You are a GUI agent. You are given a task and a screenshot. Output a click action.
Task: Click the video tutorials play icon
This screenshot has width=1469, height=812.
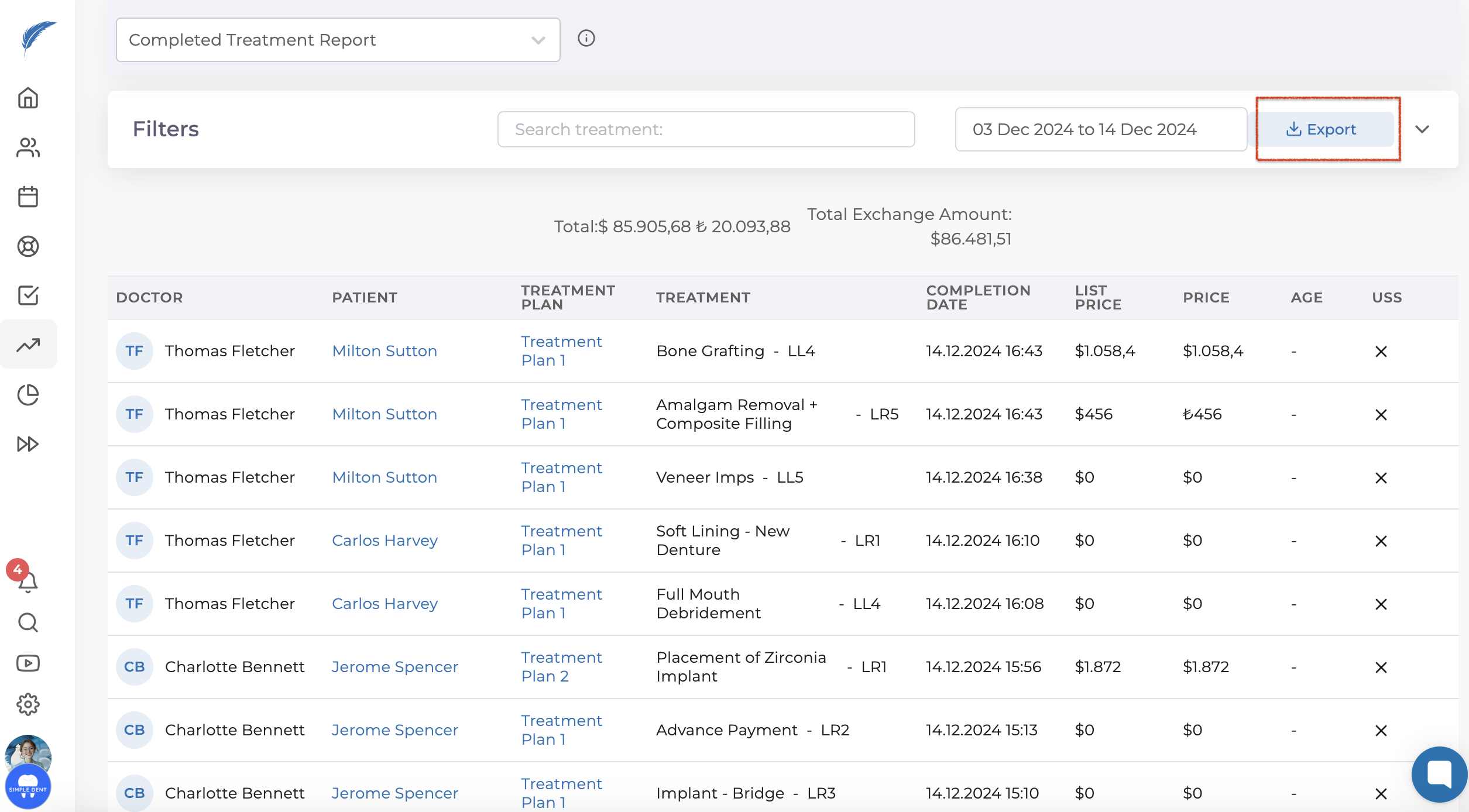pyautogui.click(x=28, y=663)
